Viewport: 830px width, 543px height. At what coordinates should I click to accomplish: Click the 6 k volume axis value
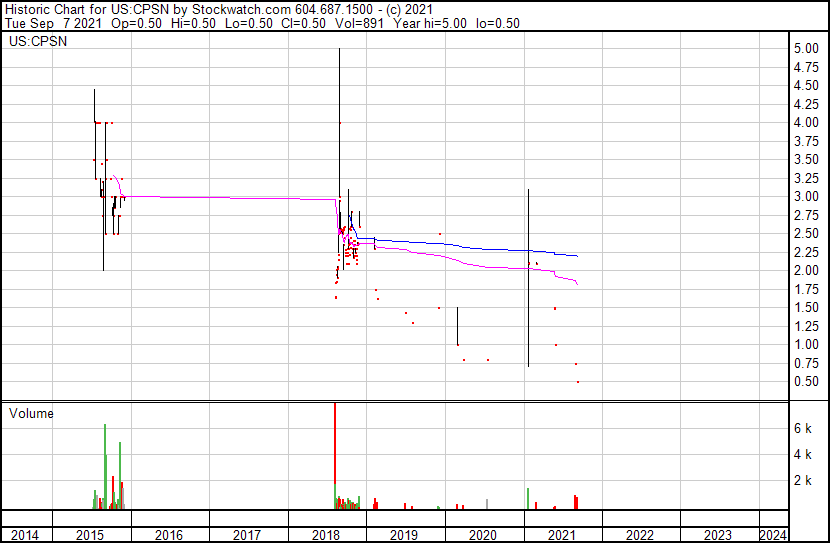tap(803, 429)
